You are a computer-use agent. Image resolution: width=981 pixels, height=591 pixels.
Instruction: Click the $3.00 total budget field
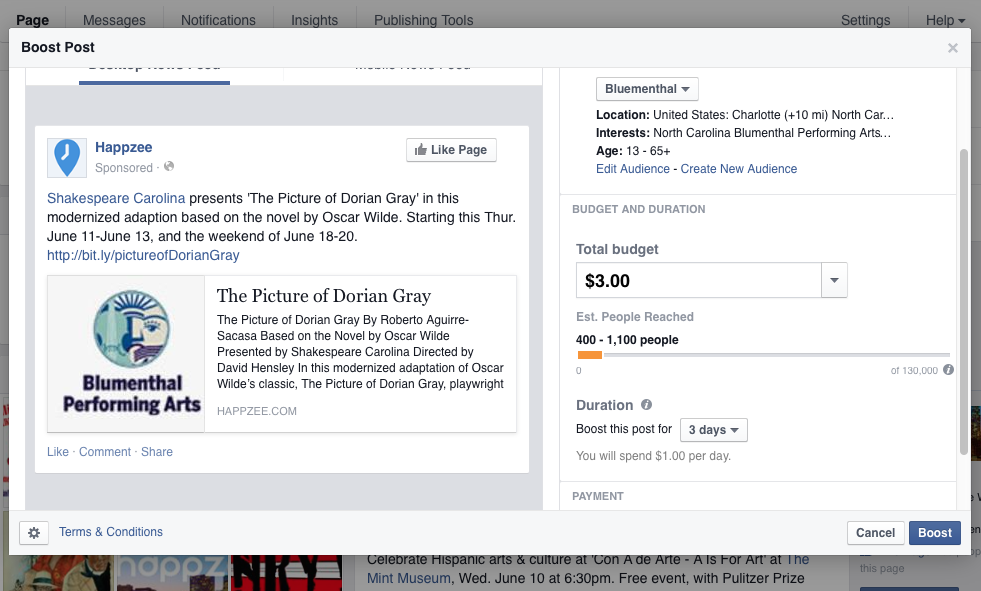point(698,280)
